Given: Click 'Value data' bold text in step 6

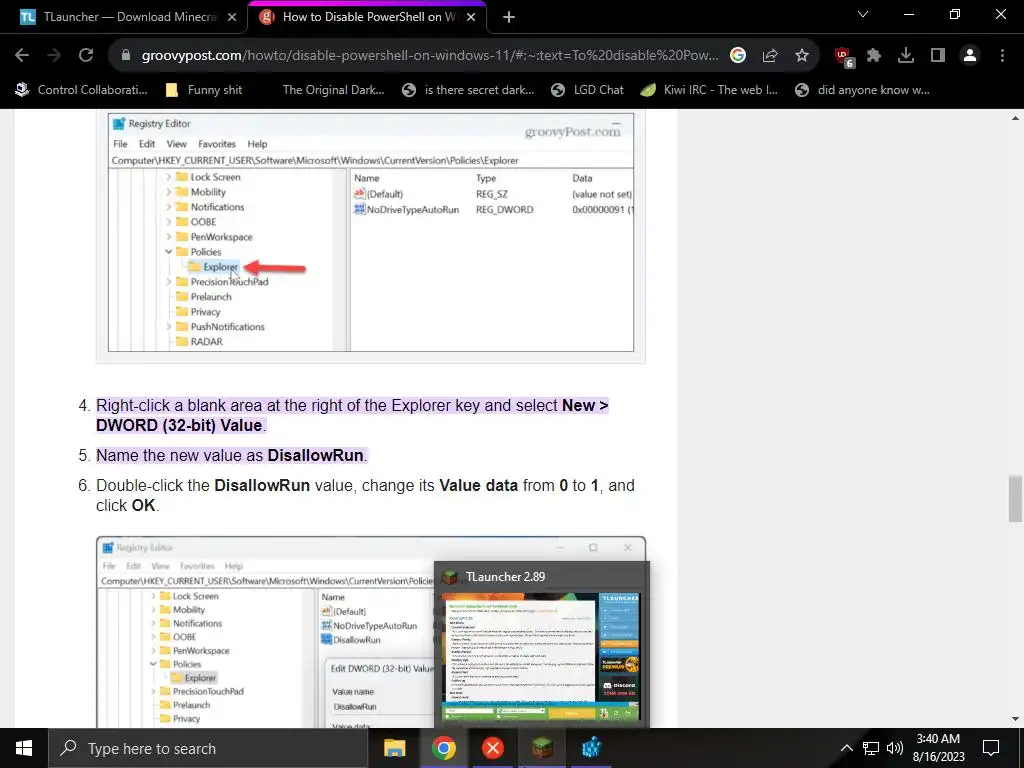Looking at the screenshot, I should tap(478, 485).
